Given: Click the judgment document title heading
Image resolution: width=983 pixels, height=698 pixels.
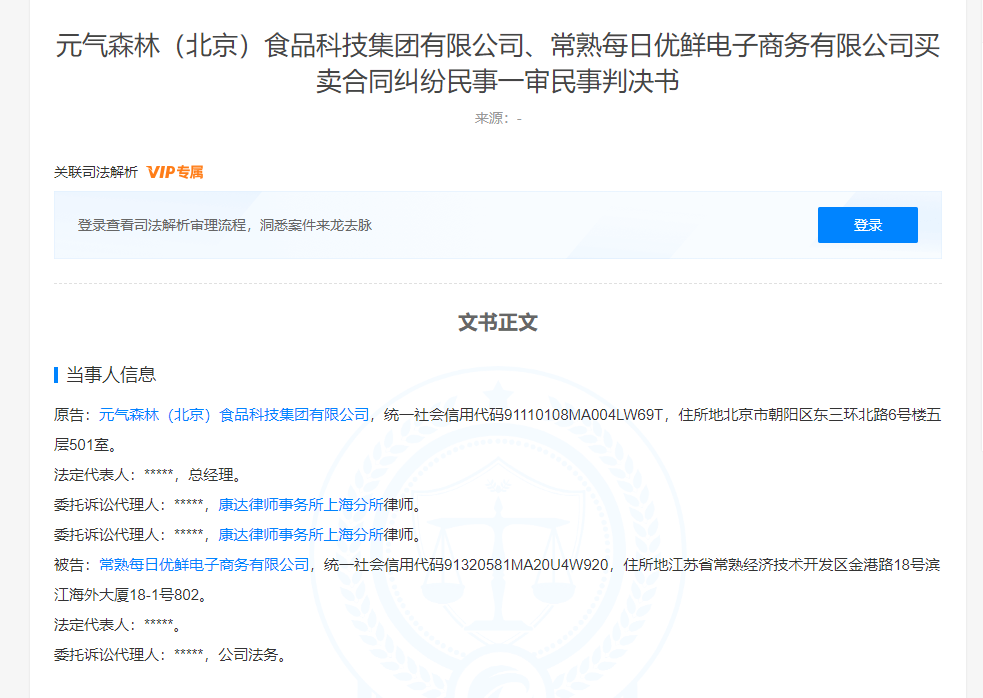Looking at the screenshot, I should coord(497,63).
